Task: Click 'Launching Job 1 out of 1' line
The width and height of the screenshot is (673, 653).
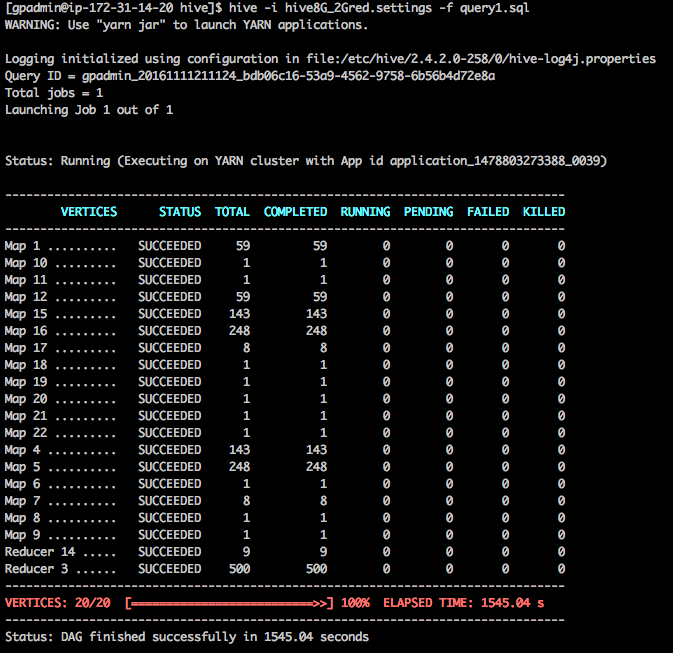Action: (x=89, y=110)
